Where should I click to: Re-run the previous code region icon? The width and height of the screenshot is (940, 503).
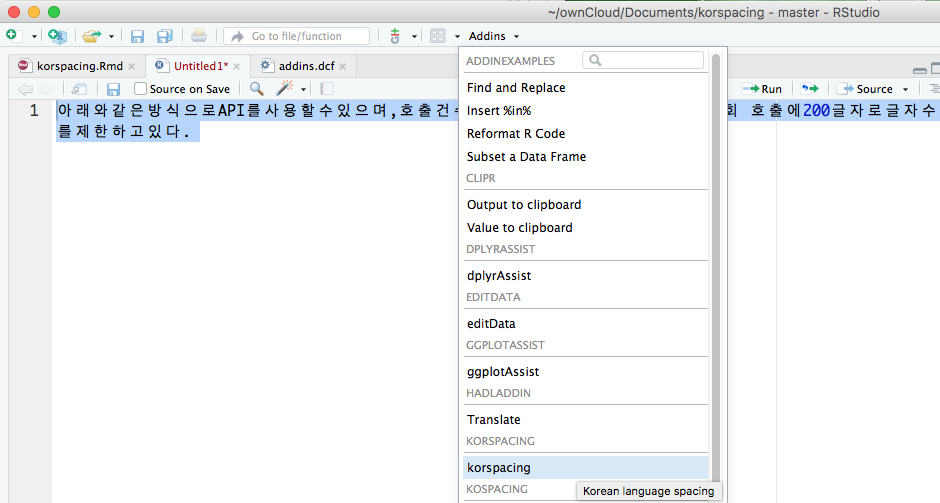click(x=810, y=89)
